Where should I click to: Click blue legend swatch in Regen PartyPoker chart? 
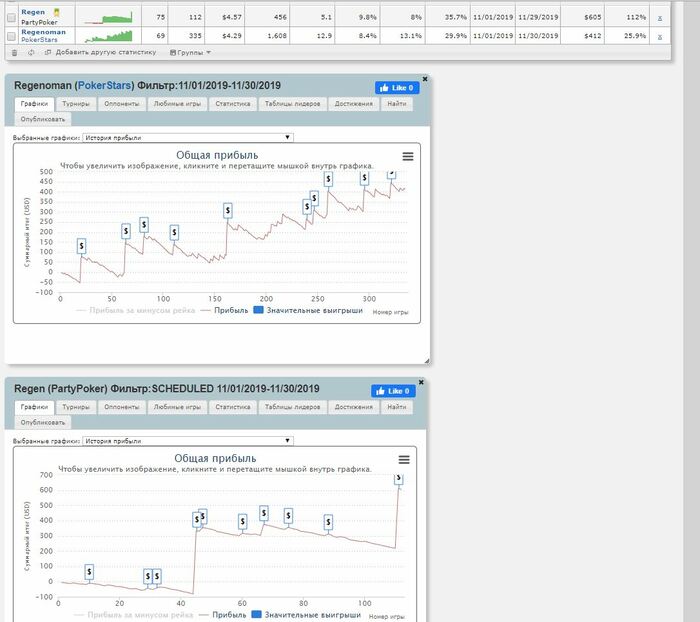click(x=256, y=614)
